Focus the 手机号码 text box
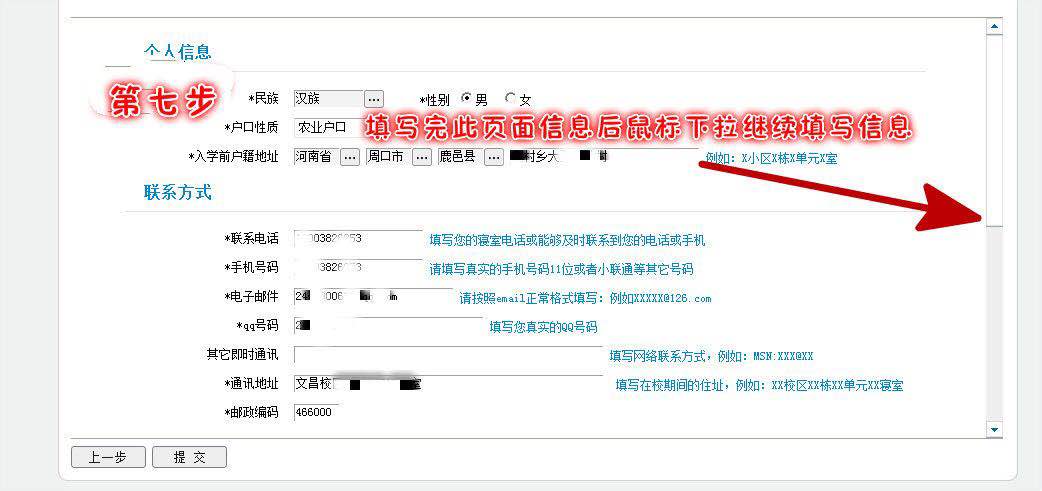The height and width of the screenshot is (491, 1042). point(359,268)
